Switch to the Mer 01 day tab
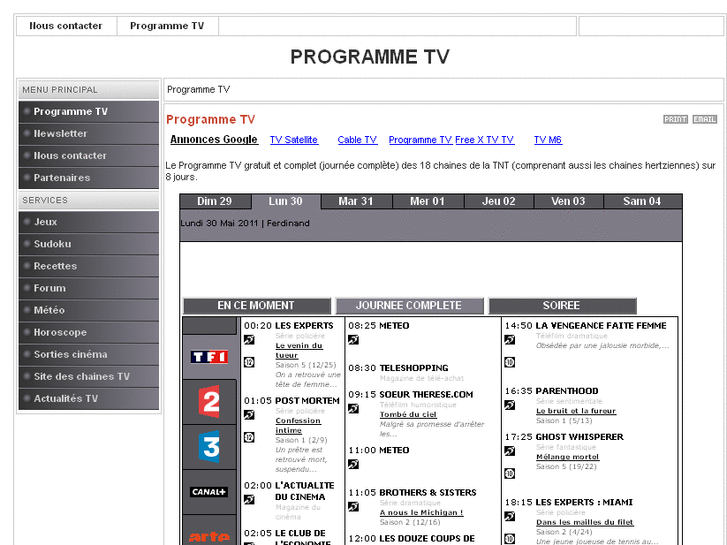This screenshot has width=727, height=545. tap(427, 201)
